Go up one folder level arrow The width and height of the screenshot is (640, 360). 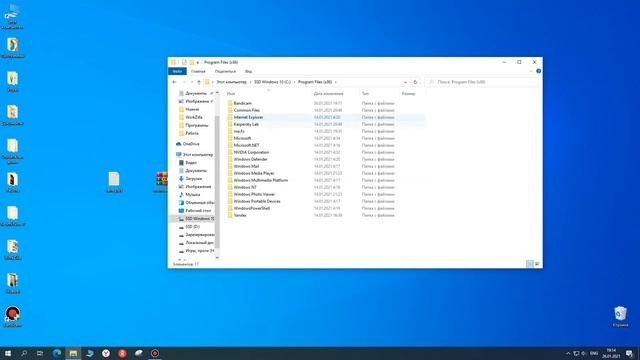pyautogui.click(x=199, y=82)
